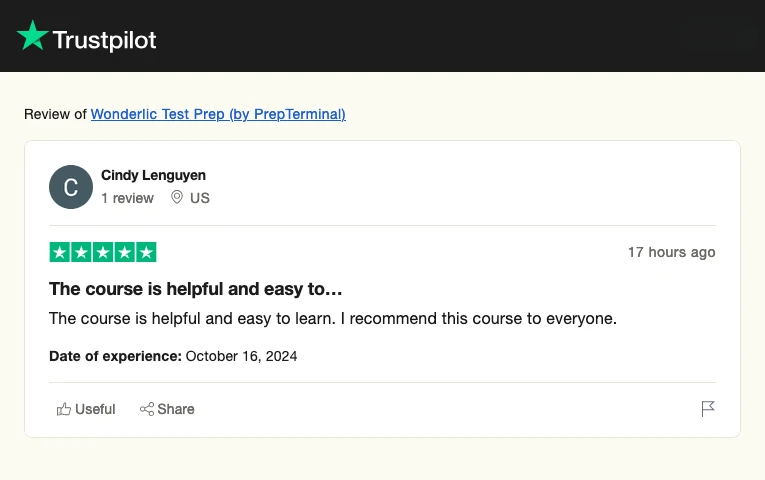
Task: Click the "1 review" count text
Action: tap(127, 198)
